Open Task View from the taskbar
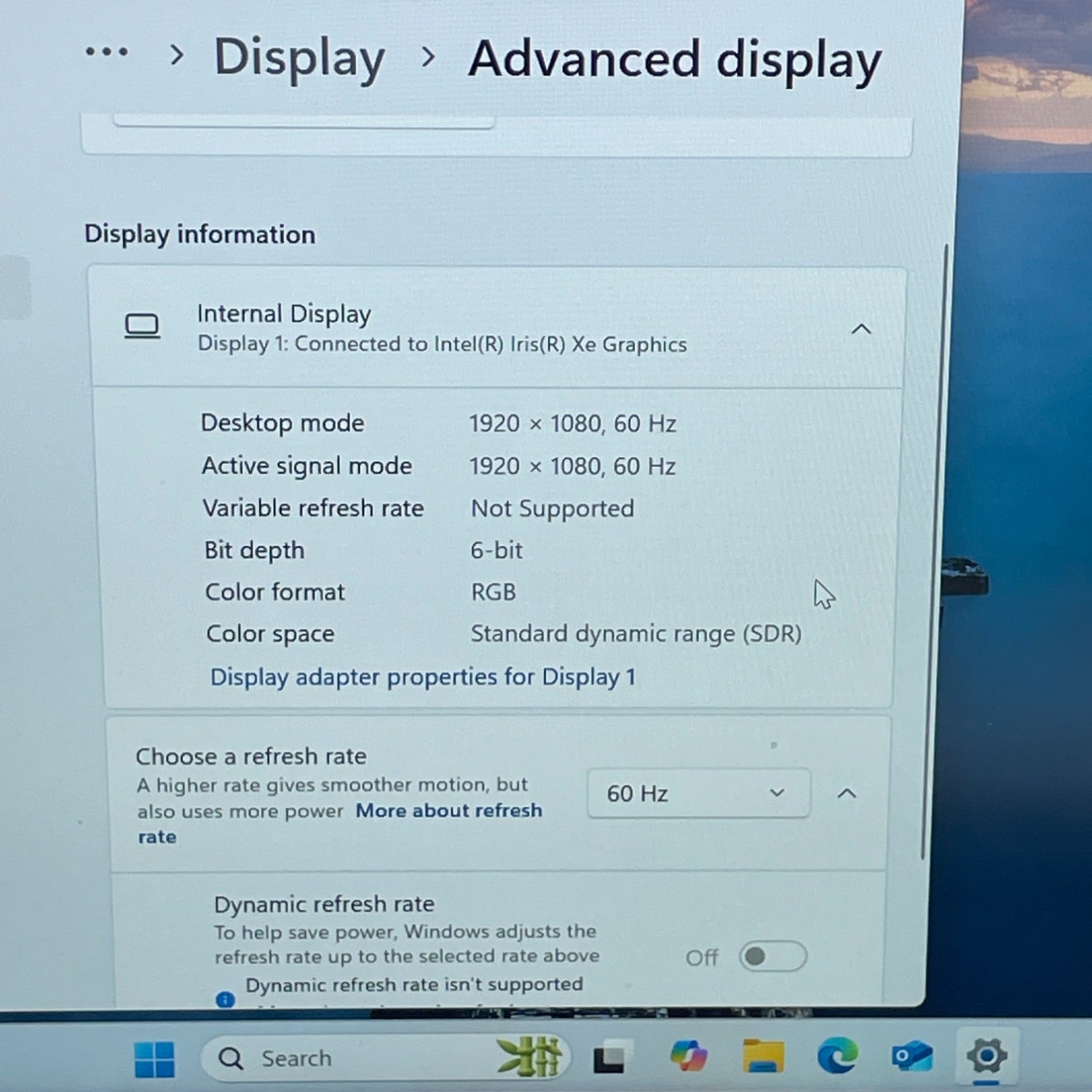 pos(609,1058)
